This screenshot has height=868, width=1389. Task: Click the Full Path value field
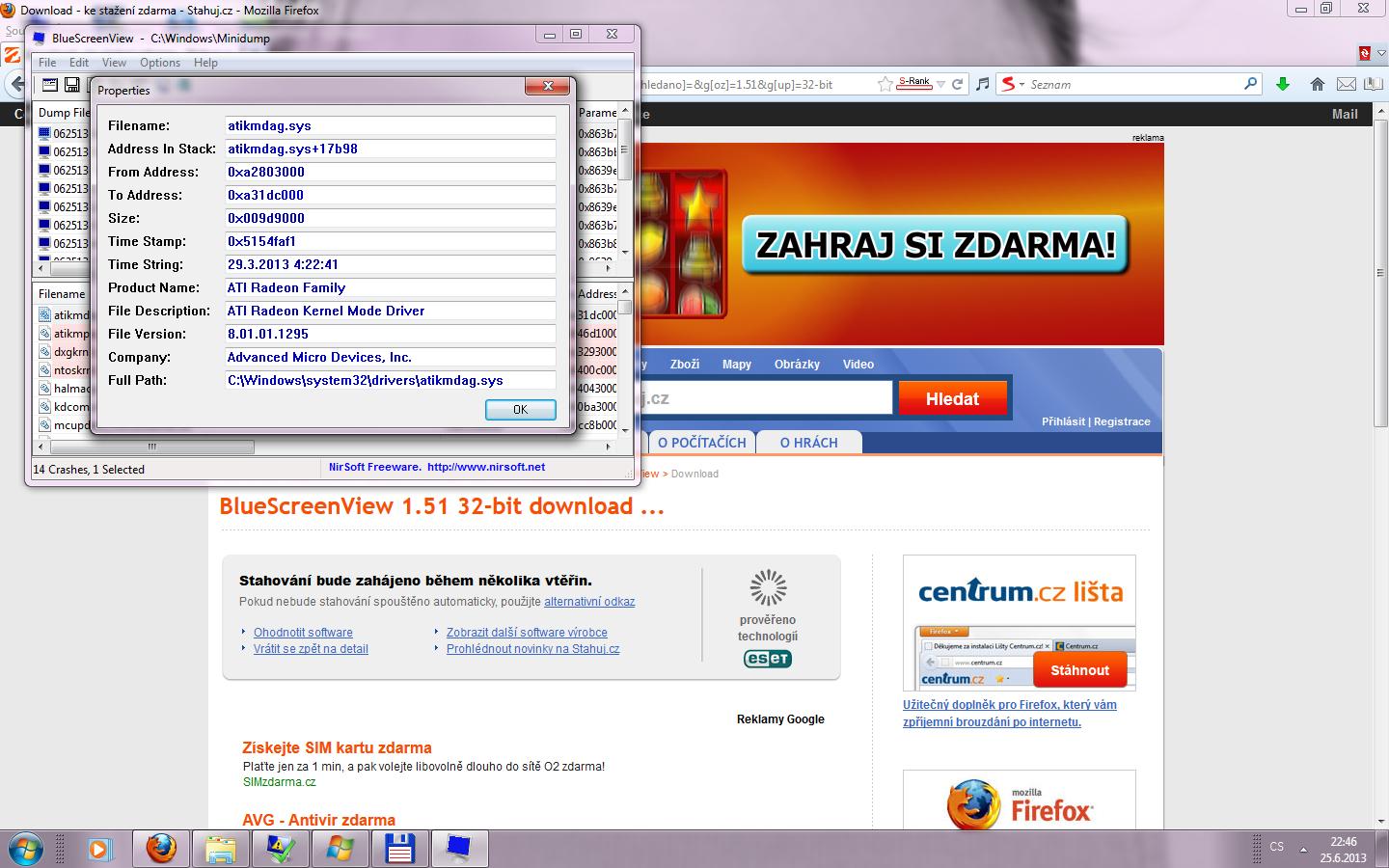coord(391,380)
